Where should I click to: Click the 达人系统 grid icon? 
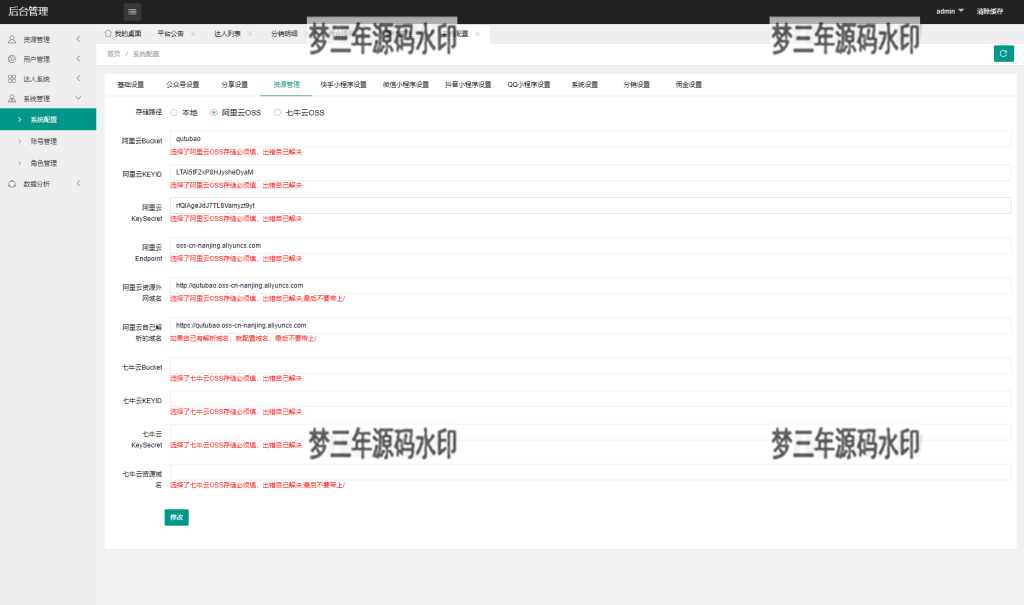click(x=12, y=79)
